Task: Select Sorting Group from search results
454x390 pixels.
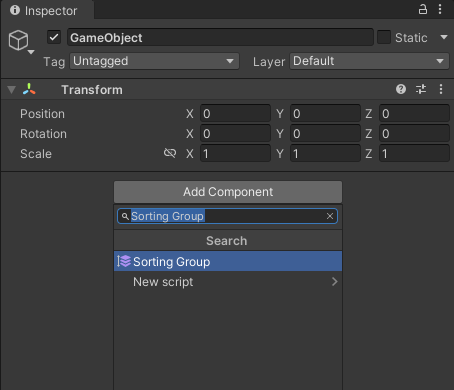Action: coord(228,261)
